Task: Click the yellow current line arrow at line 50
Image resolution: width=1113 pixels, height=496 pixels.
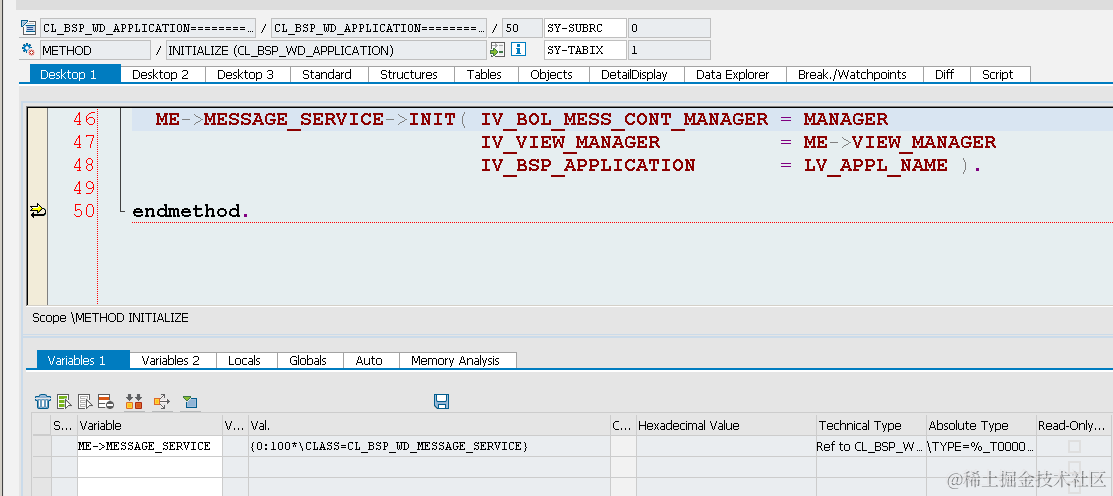Action: (38, 211)
